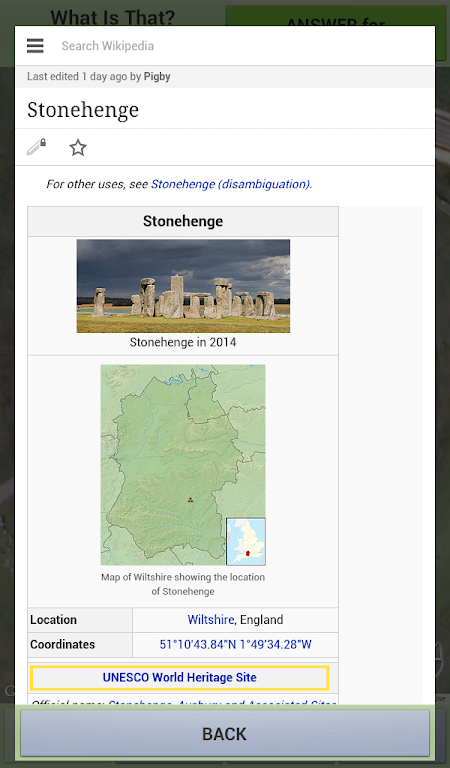Open the England inset map

coord(246,541)
